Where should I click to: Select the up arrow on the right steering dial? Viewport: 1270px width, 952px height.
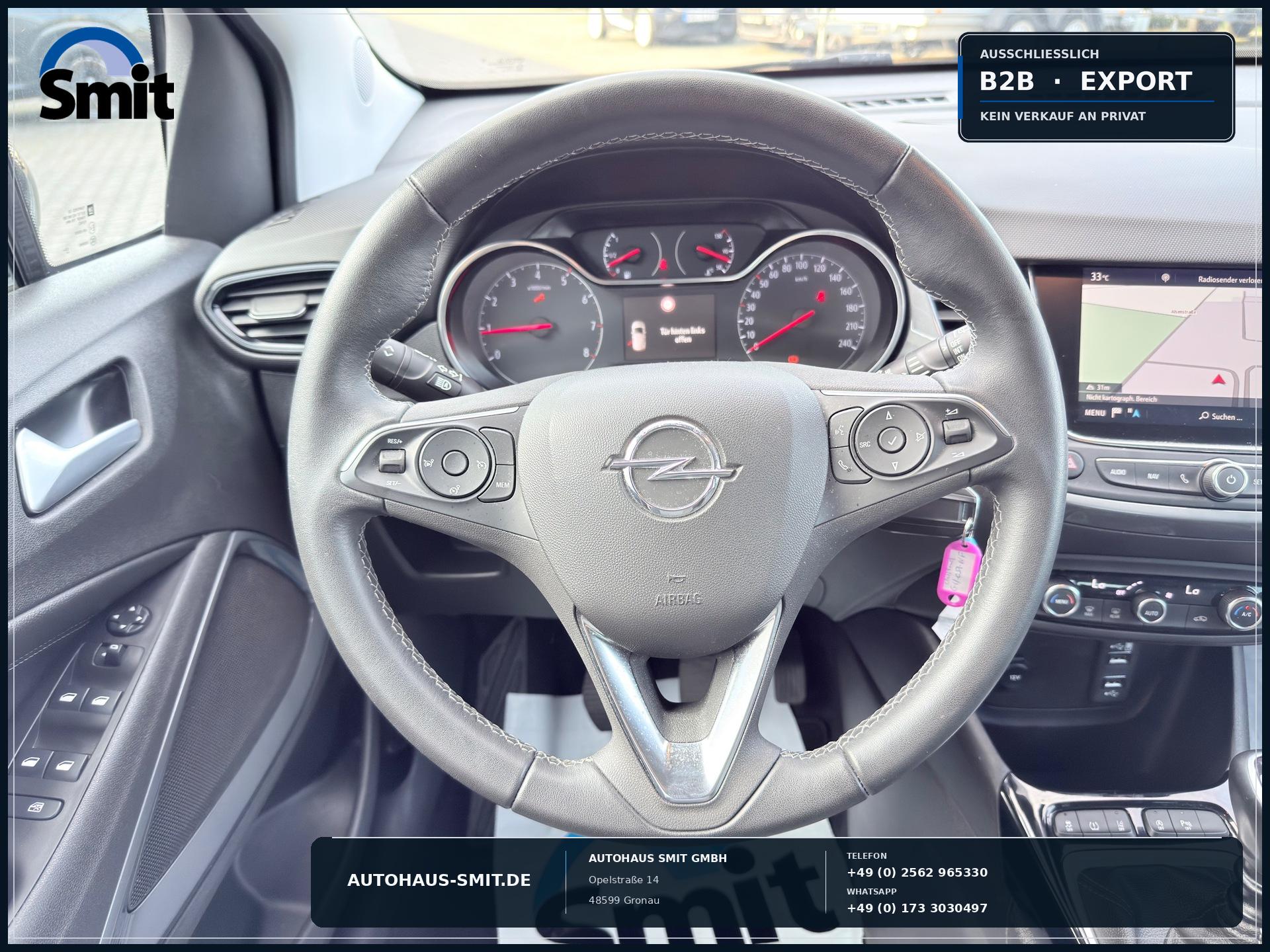(888, 416)
